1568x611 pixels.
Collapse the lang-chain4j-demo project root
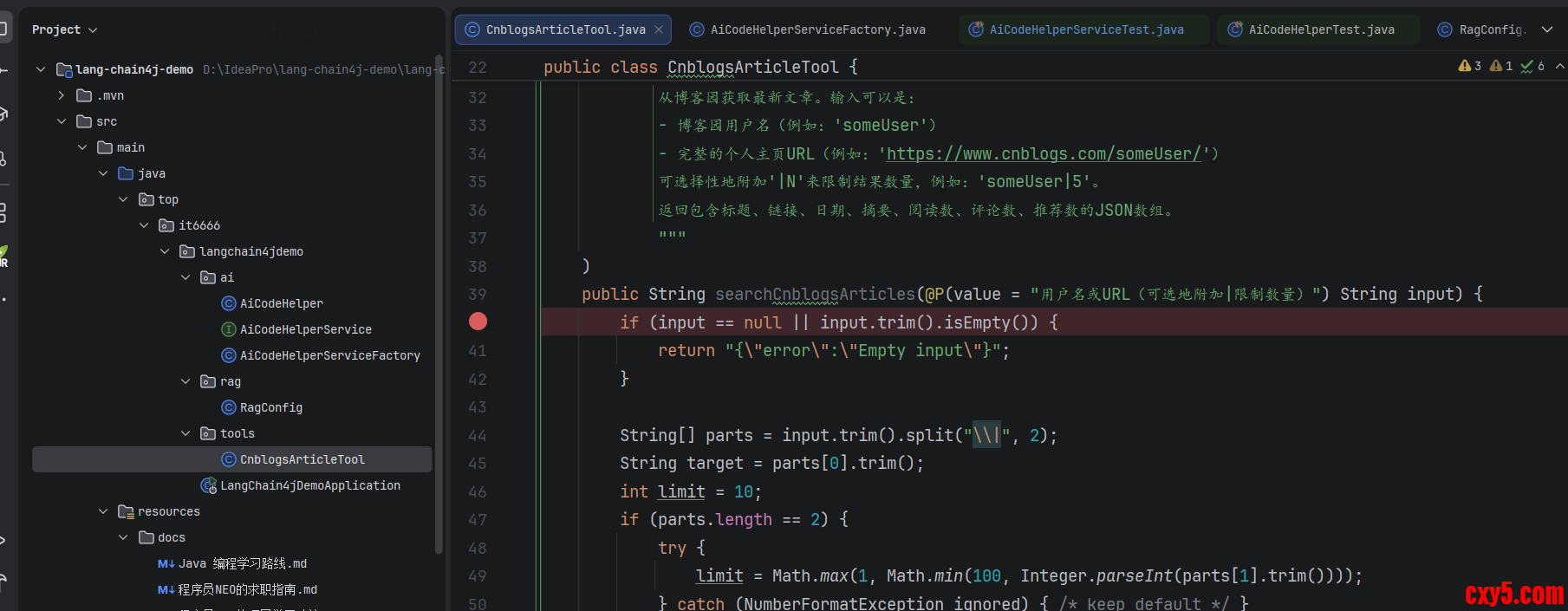(x=41, y=69)
